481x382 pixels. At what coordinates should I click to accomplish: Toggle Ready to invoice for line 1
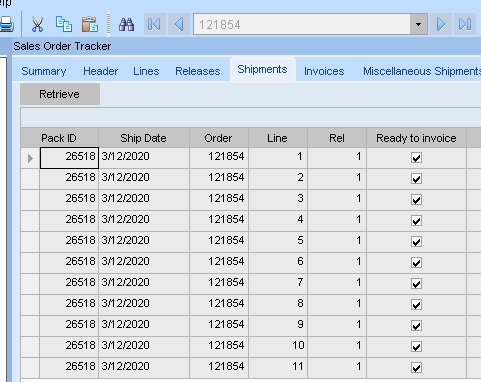tap(416, 158)
